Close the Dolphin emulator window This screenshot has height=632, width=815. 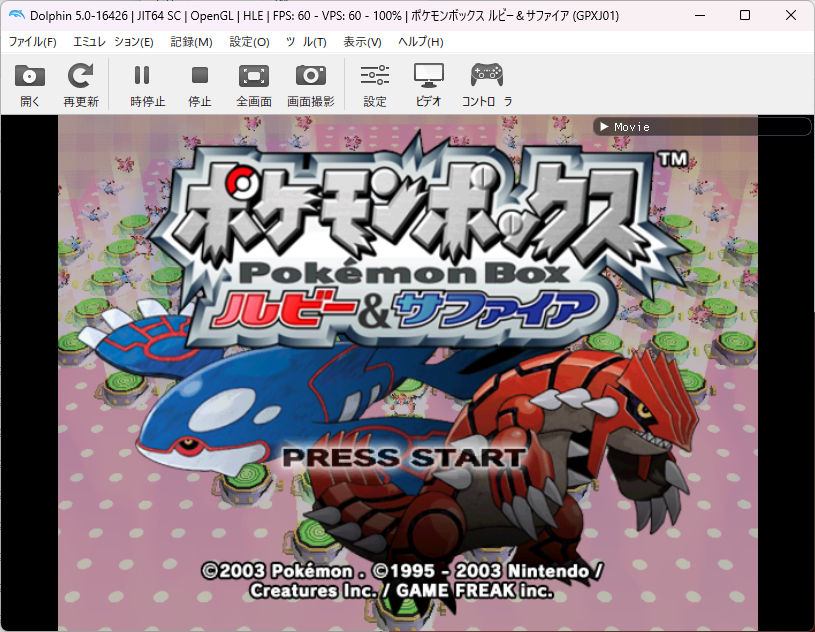coord(791,15)
